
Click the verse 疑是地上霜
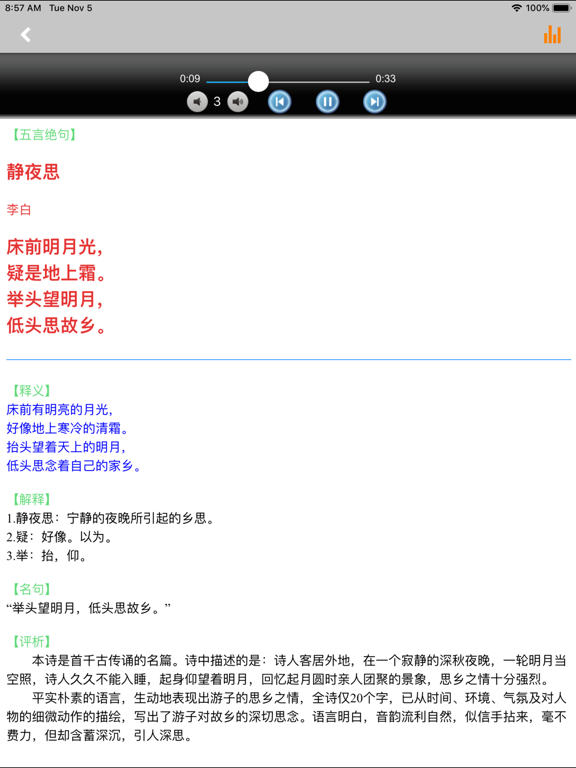coord(56,273)
